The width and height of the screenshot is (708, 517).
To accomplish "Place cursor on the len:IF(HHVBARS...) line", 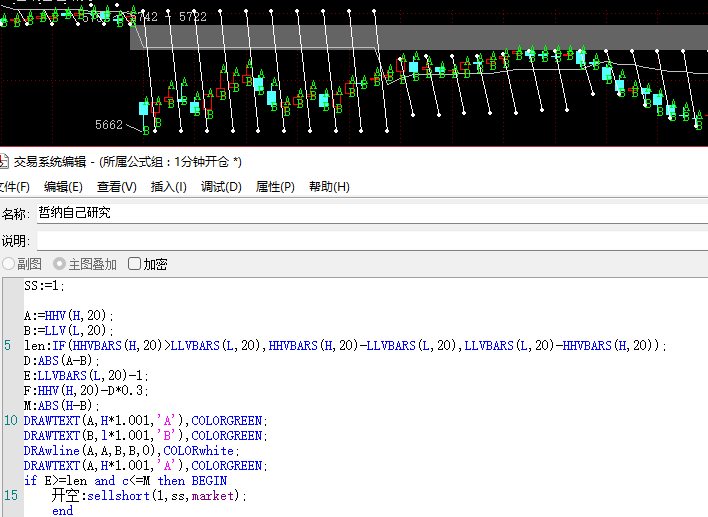I will click(x=345, y=346).
